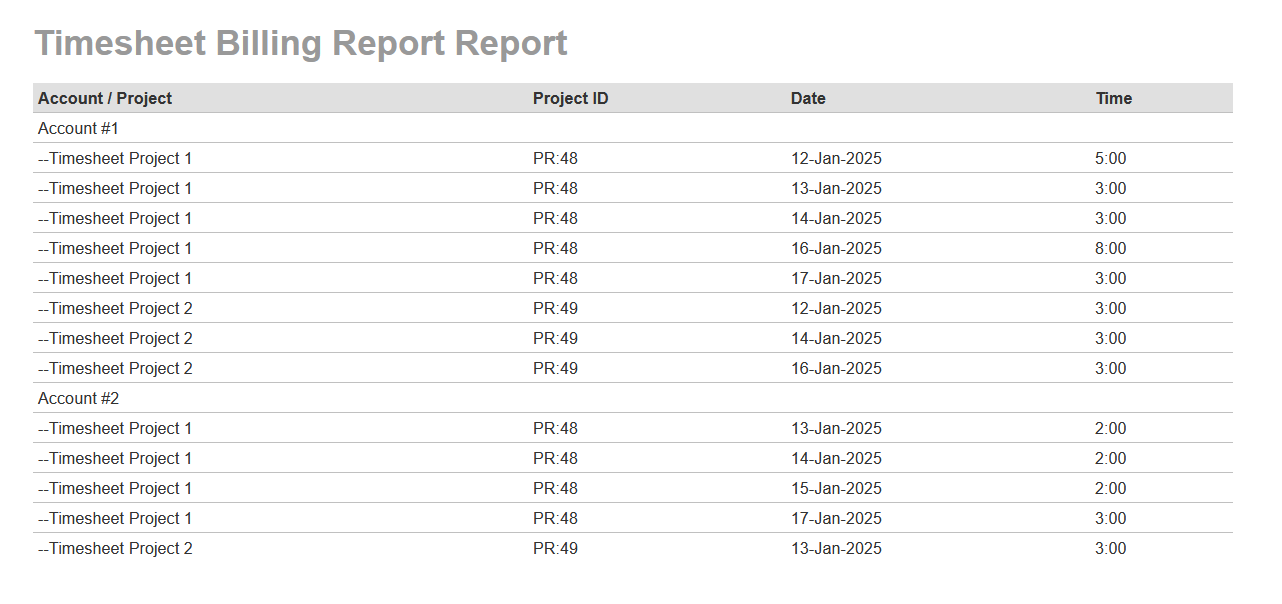
Task: Click PR:49 in the 16-Jan-2025 row
Action: coord(555,368)
